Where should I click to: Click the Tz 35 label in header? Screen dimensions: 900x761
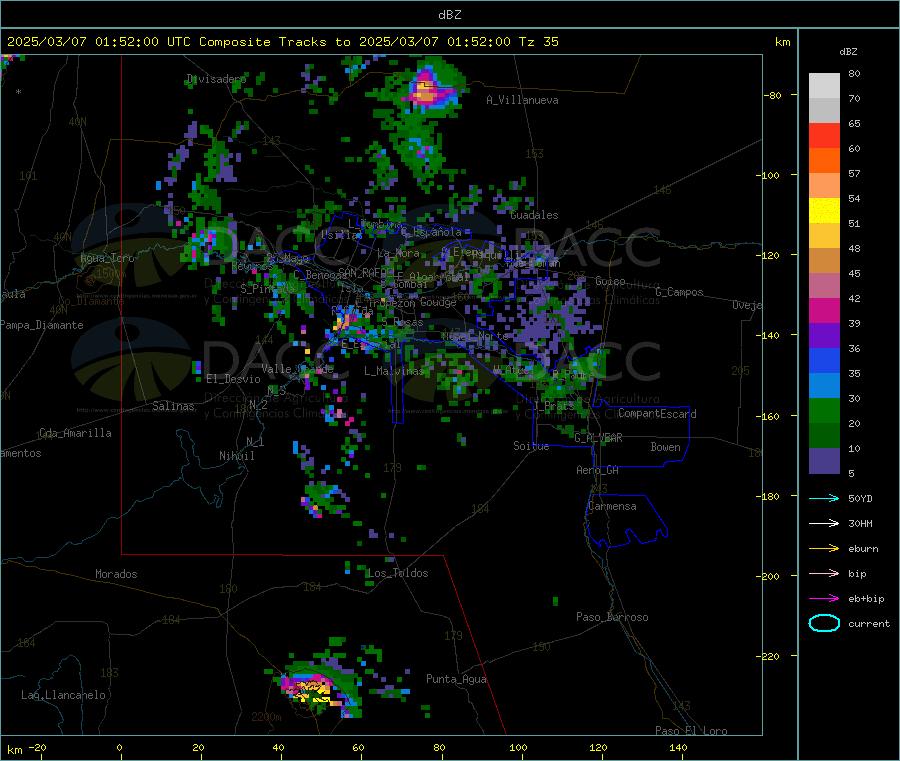pos(538,42)
